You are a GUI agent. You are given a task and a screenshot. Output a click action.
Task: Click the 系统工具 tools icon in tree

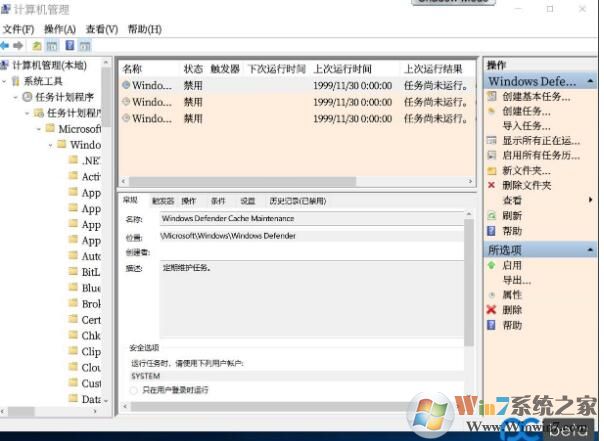point(16,81)
